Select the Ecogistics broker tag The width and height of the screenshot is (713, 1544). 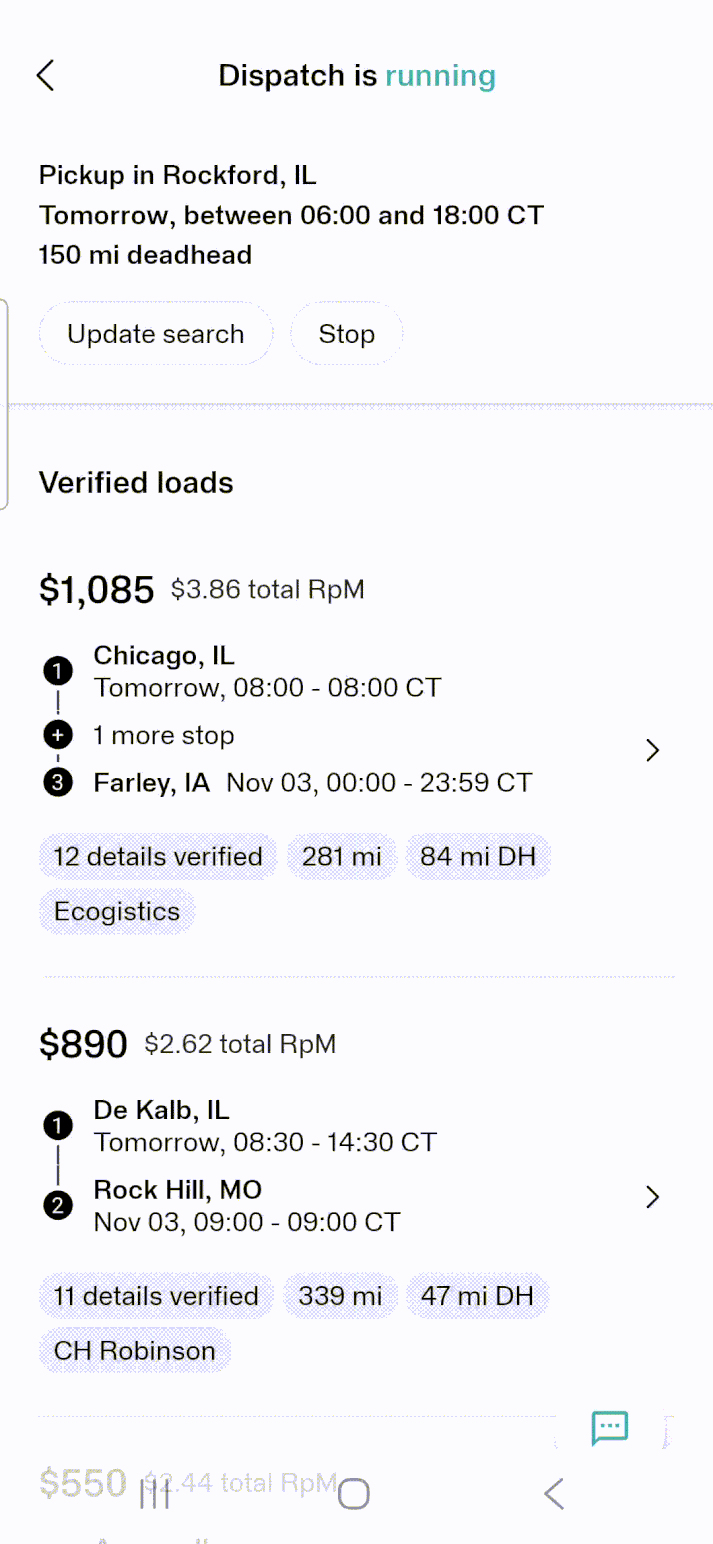(x=117, y=912)
